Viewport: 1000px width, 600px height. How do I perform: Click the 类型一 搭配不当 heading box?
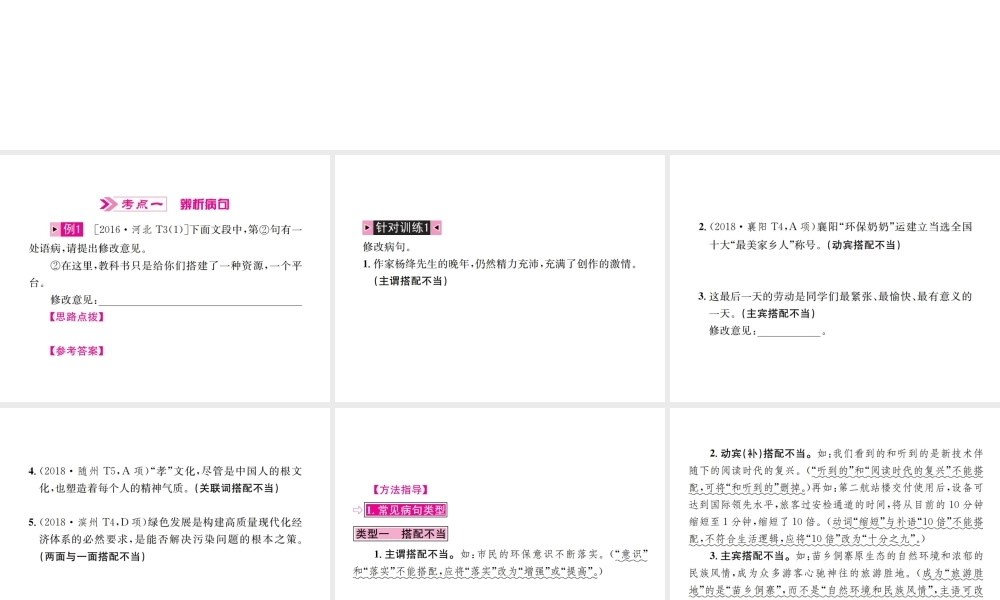coord(401,534)
